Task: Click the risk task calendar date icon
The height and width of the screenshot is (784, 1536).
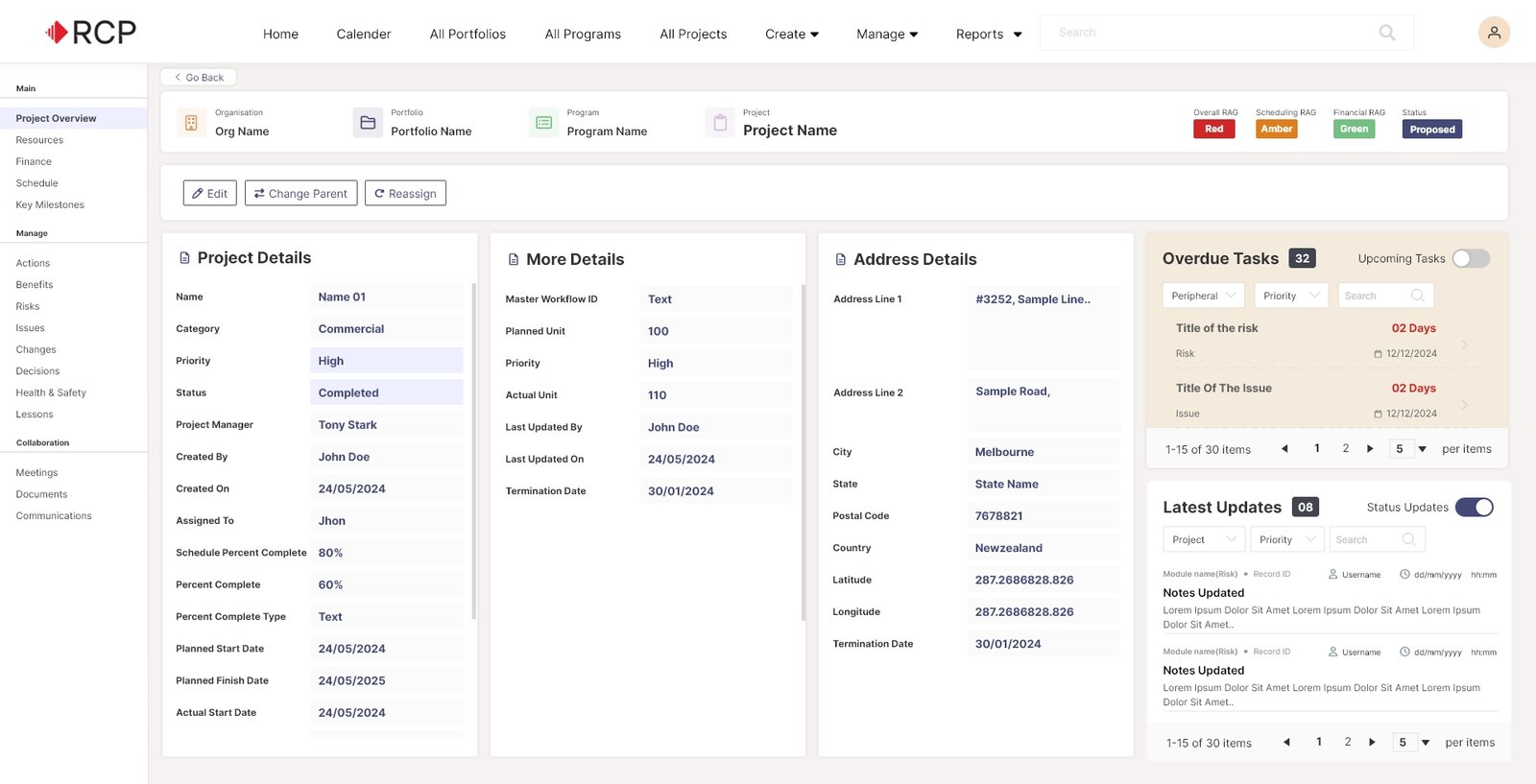Action: tap(1378, 354)
